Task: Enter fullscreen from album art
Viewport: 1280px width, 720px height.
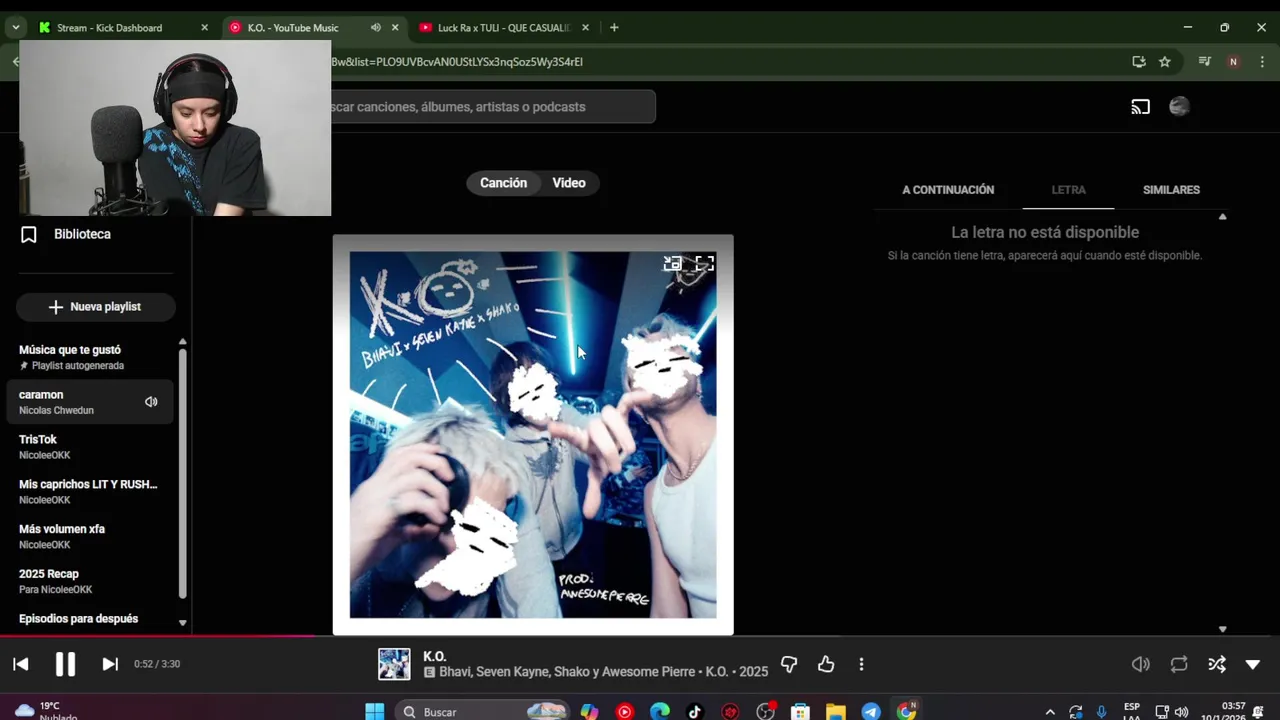Action: pyautogui.click(x=705, y=264)
